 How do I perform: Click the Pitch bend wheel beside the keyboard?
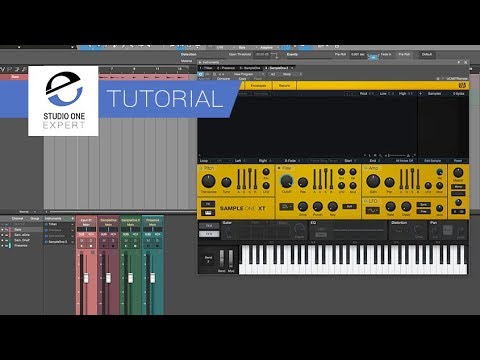pyautogui.click(x=222, y=258)
